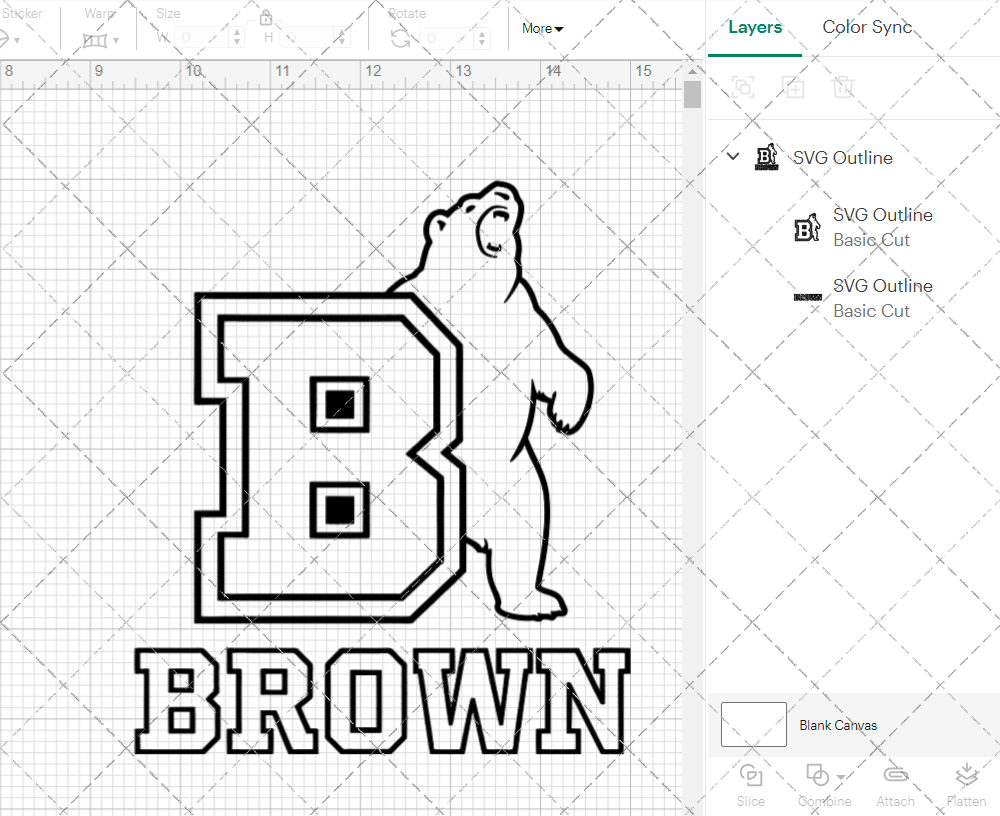Open the More dropdown
The height and width of the screenshot is (816, 1000).
click(541, 28)
